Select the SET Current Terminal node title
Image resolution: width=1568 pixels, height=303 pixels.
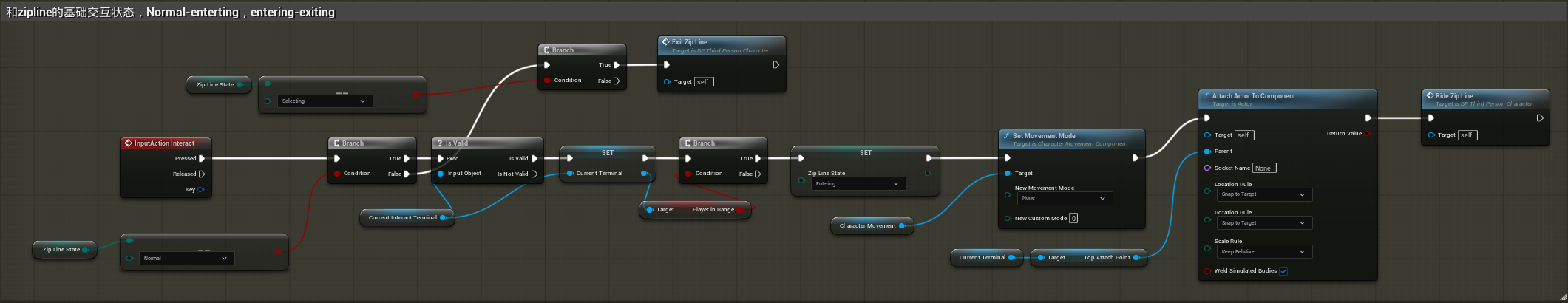[x=608, y=153]
